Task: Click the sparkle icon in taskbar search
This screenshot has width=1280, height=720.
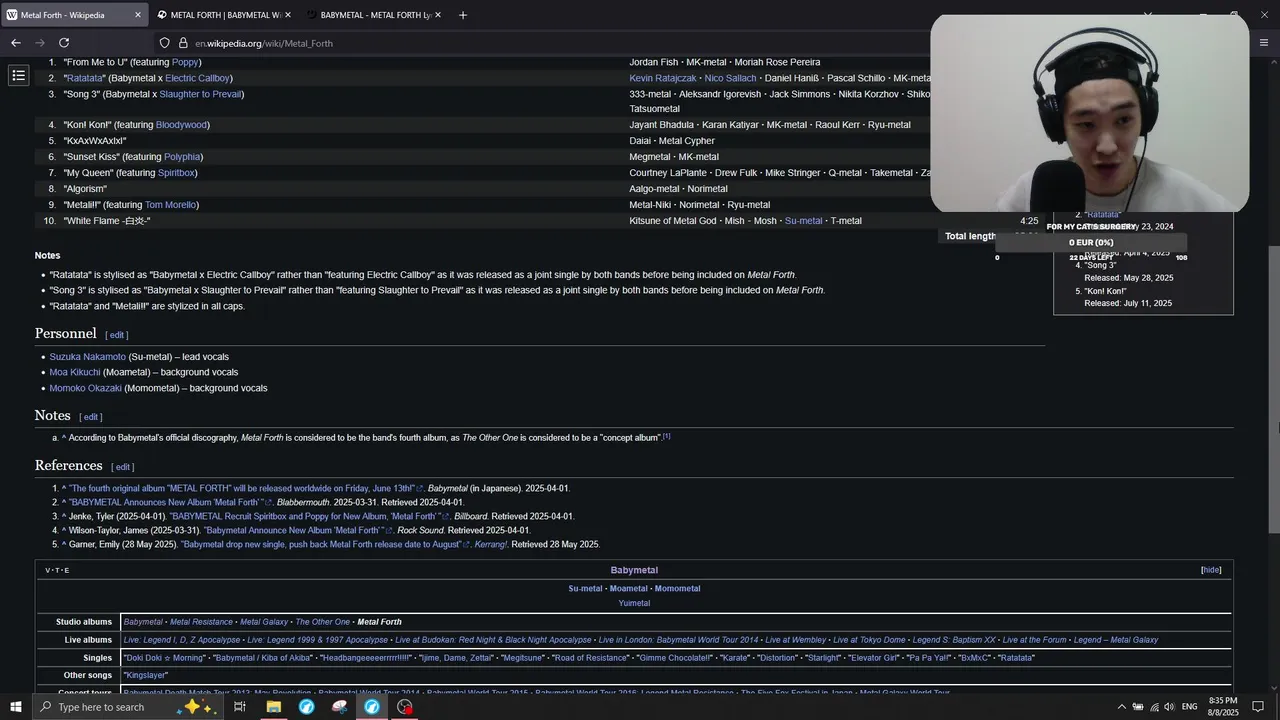Action: coord(195,706)
